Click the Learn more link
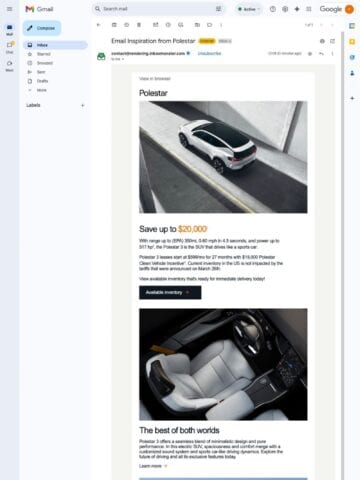Viewport: 360px width, 480px height. coord(153,466)
